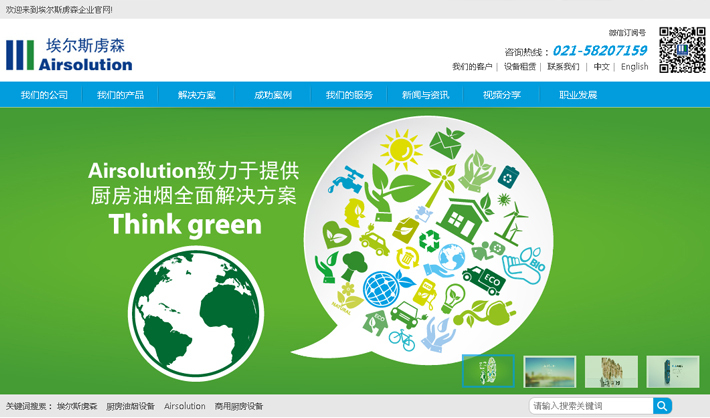Visit the 联系我们 link
This screenshot has width=710, height=418.
[563, 67]
